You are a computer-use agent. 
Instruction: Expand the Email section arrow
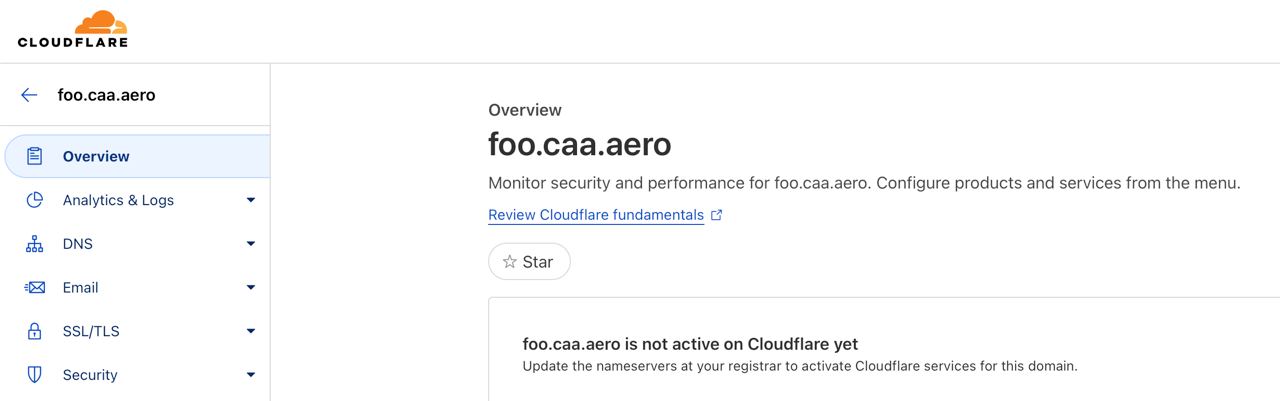point(251,288)
